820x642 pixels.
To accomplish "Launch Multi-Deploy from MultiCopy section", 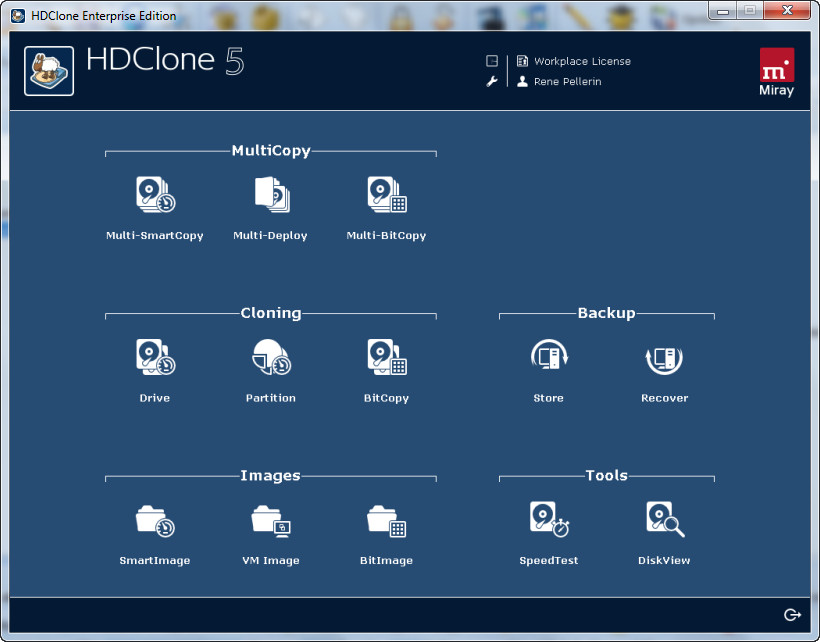I will [272, 194].
